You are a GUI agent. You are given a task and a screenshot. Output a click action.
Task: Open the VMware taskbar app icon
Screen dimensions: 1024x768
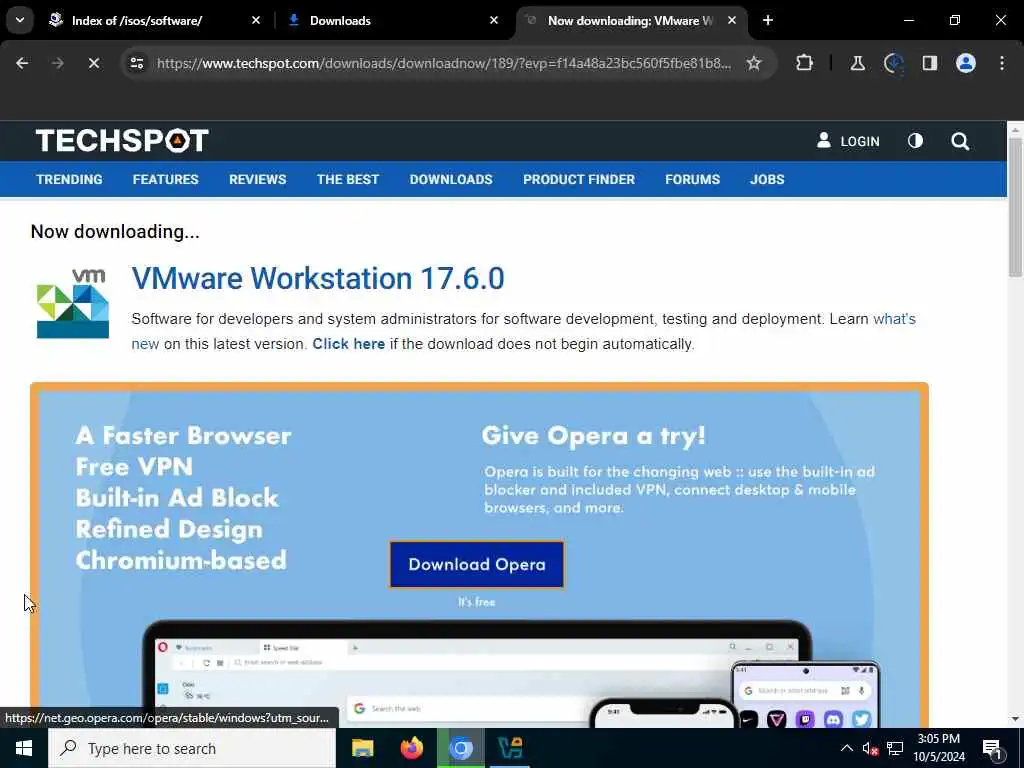click(510, 748)
